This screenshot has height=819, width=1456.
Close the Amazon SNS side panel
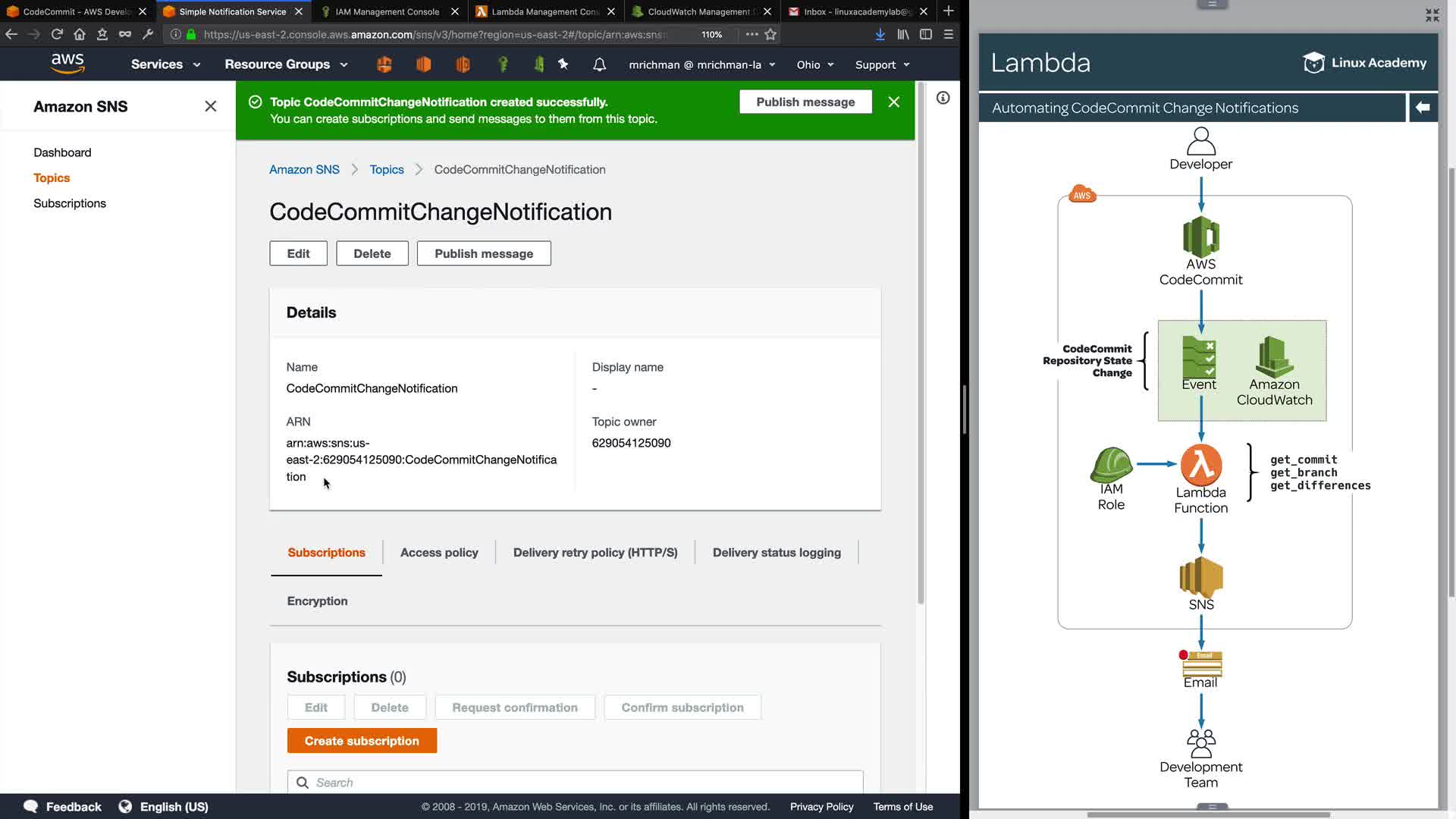(x=210, y=106)
